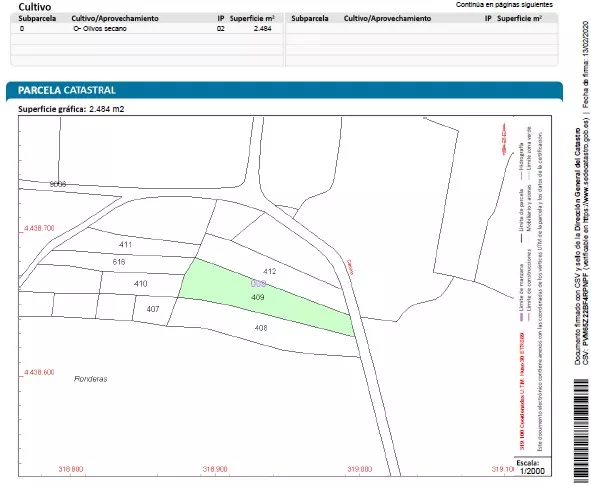
Task: Select parcel 407 on the cadastral map
Action: pyautogui.click(x=153, y=309)
